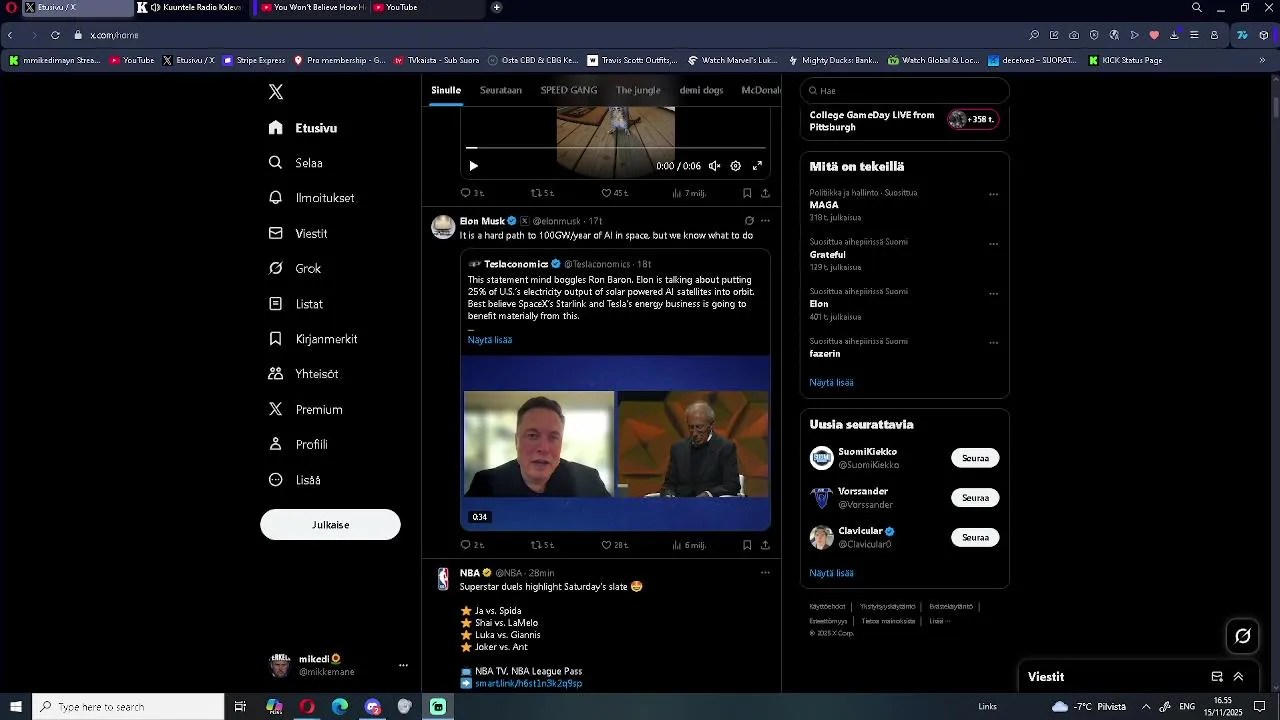Open options for fazerin trend
Viewport: 1280px width, 720px height.
pos(993,342)
